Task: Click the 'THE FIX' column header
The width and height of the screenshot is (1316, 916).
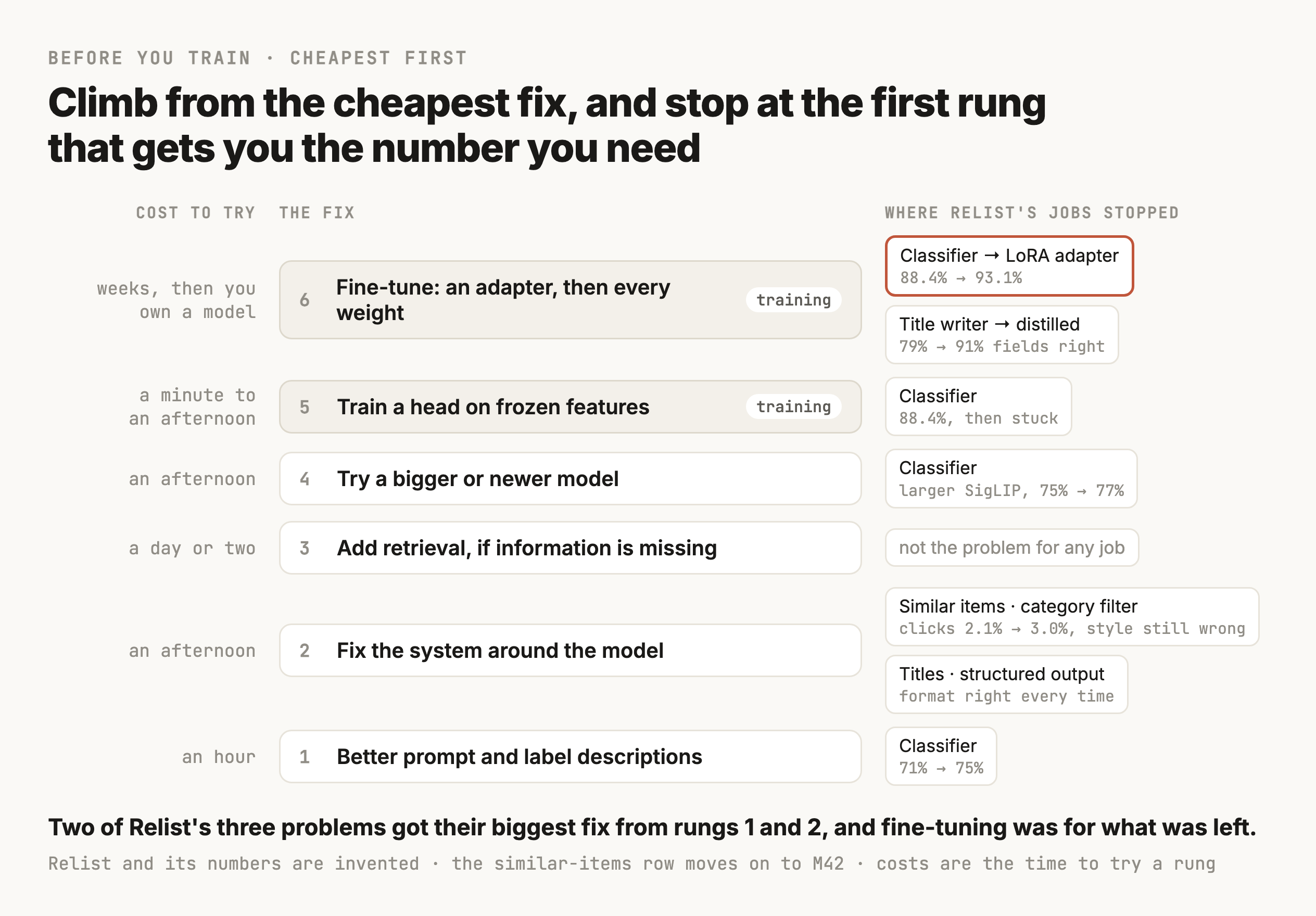Action: (x=317, y=213)
